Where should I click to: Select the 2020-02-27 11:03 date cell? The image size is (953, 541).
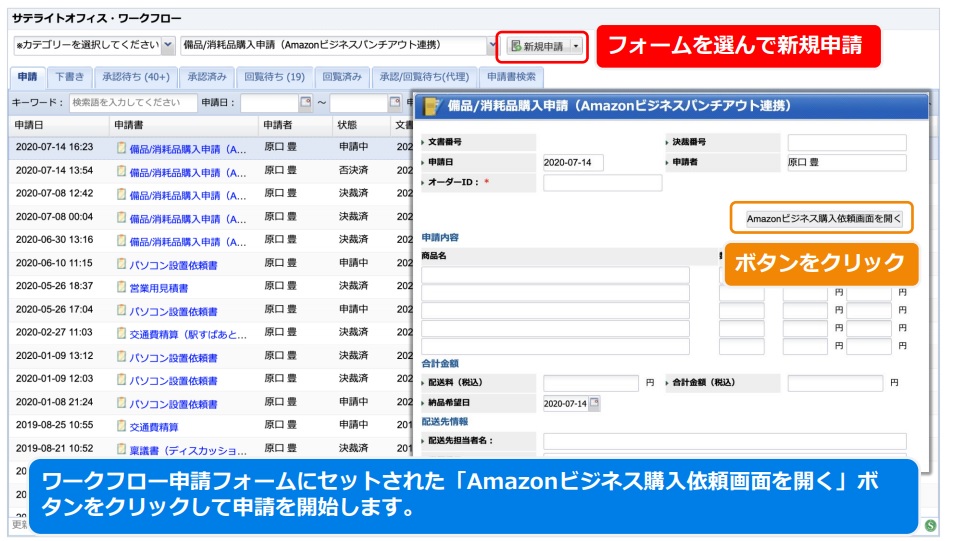(54, 332)
